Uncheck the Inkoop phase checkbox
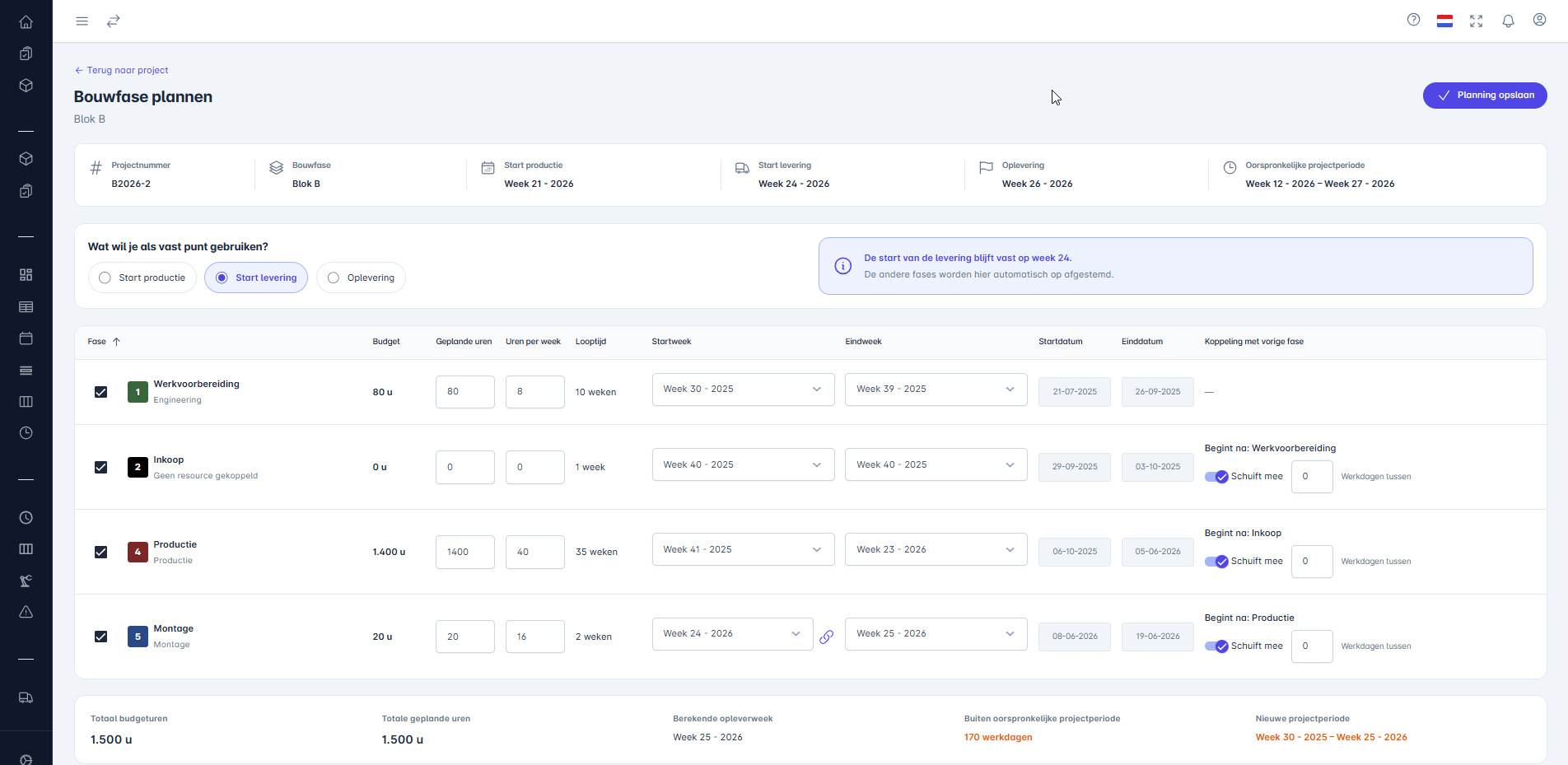1568x765 pixels. click(x=101, y=467)
